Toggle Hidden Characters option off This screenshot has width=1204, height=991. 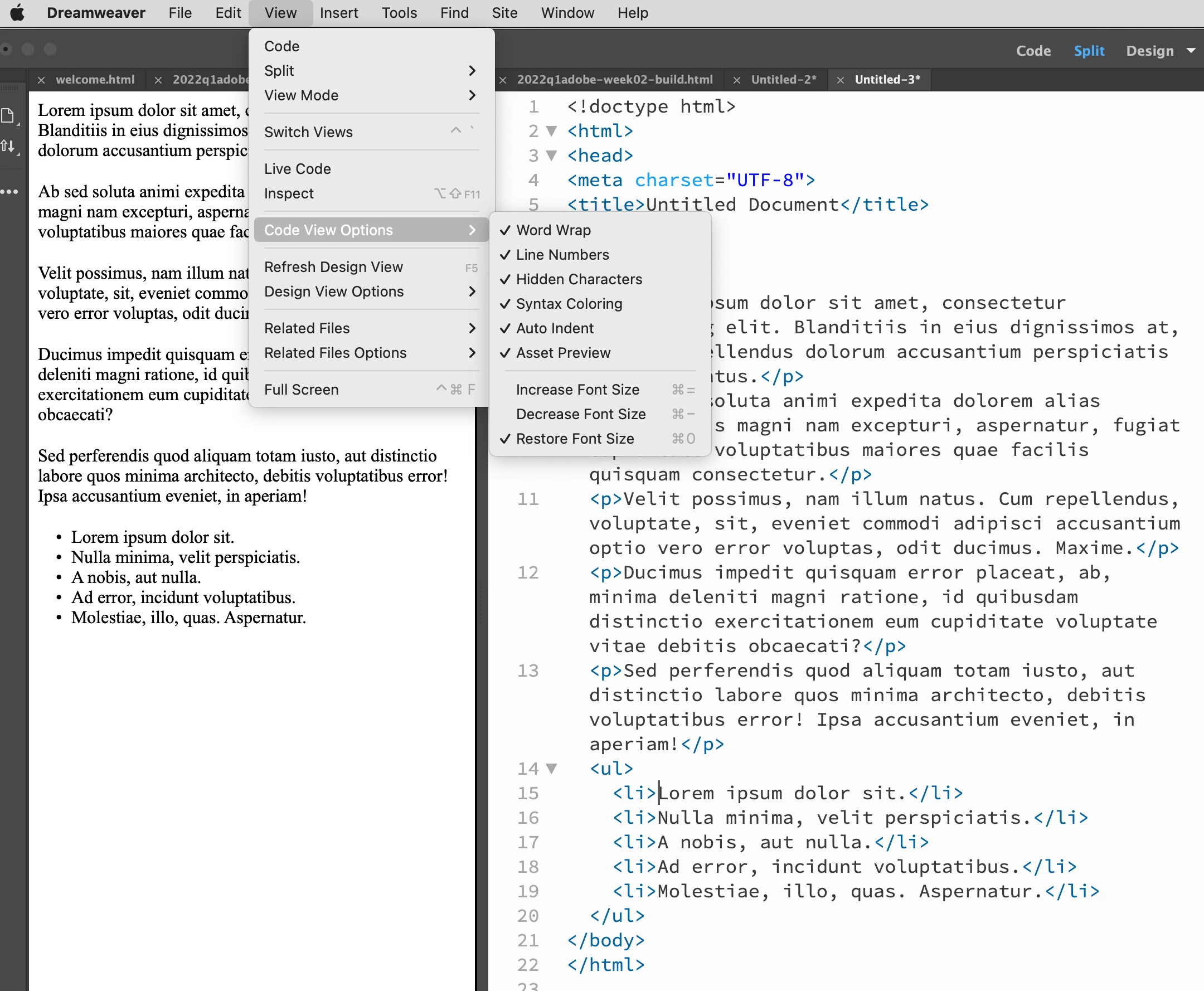[x=578, y=279]
